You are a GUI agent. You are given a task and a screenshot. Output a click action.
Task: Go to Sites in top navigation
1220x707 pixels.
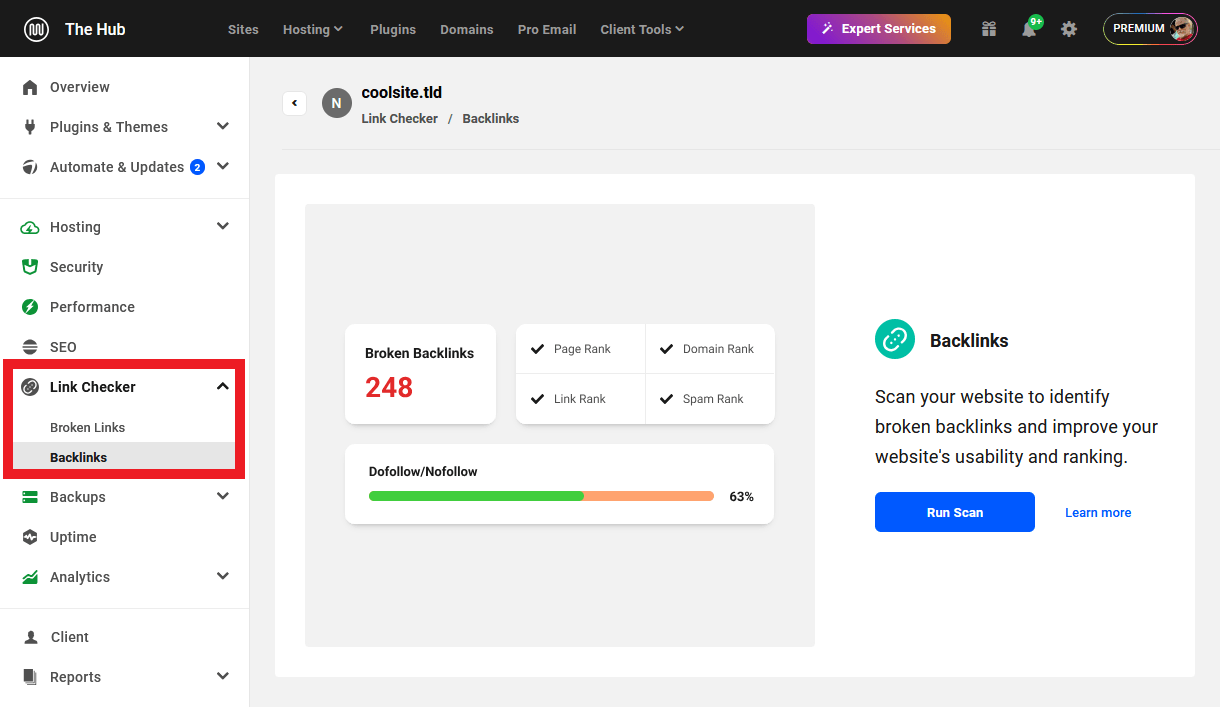[243, 29]
